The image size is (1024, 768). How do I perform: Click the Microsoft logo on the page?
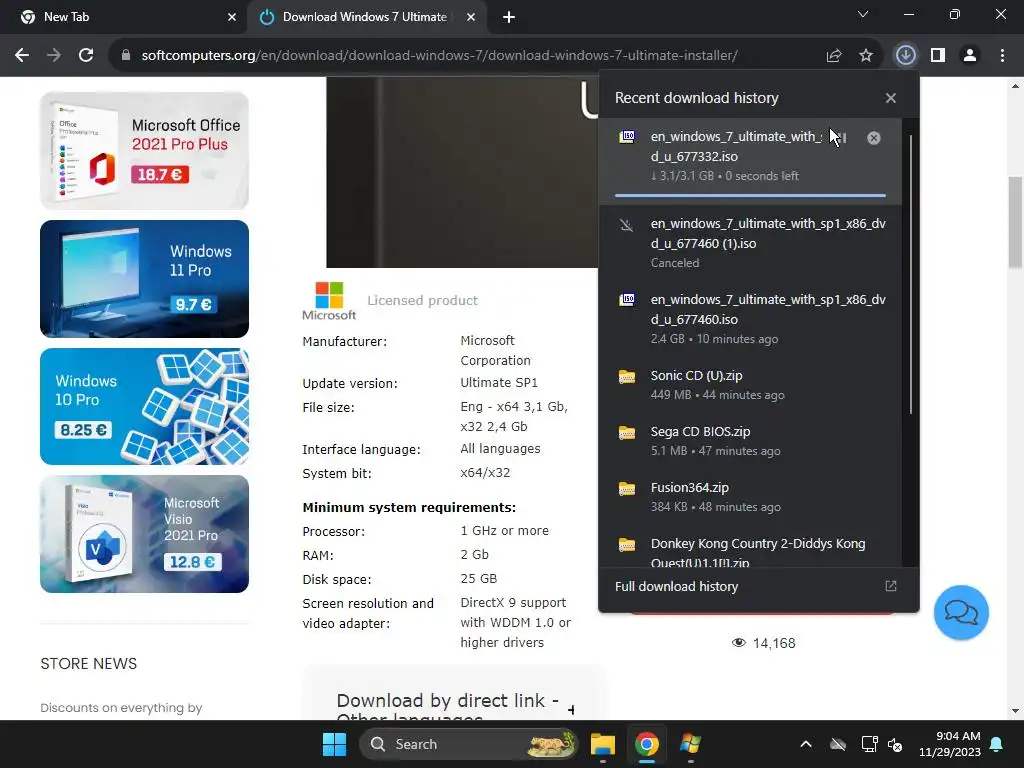(x=329, y=301)
